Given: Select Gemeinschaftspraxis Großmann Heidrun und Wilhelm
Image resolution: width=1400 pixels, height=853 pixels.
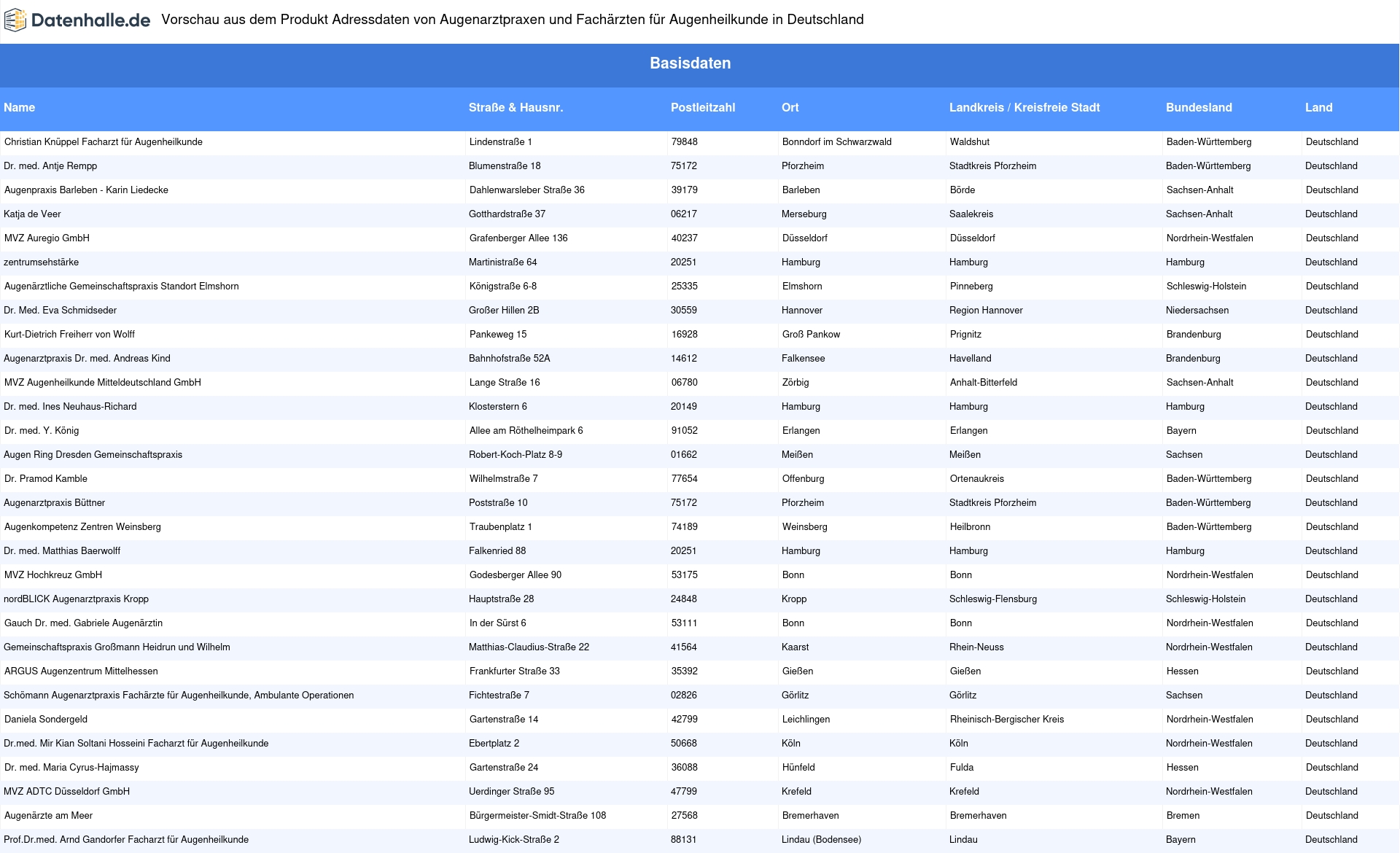Looking at the screenshot, I should pos(117,647).
